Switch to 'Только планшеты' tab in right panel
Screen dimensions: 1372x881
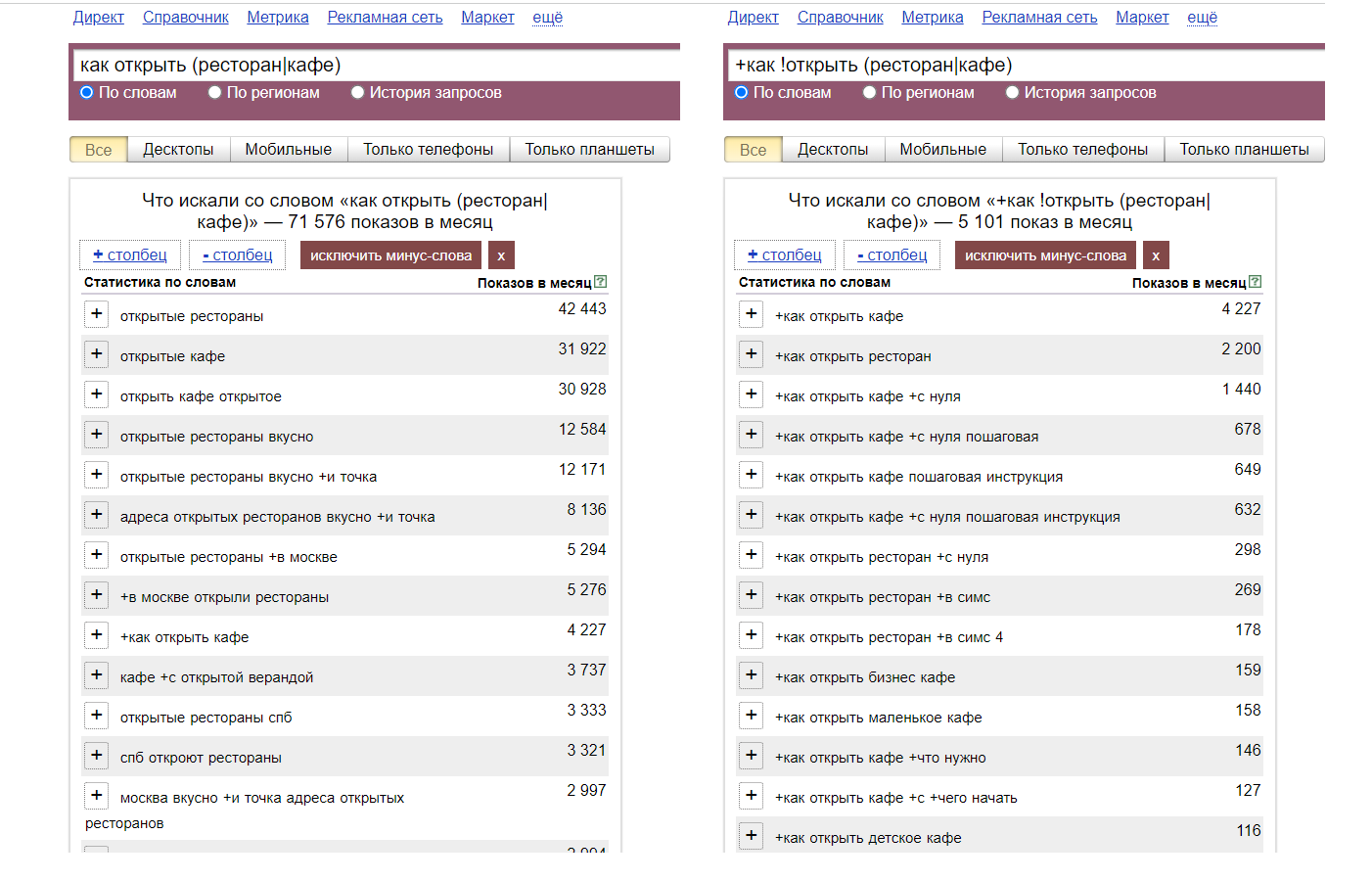(1244, 149)
